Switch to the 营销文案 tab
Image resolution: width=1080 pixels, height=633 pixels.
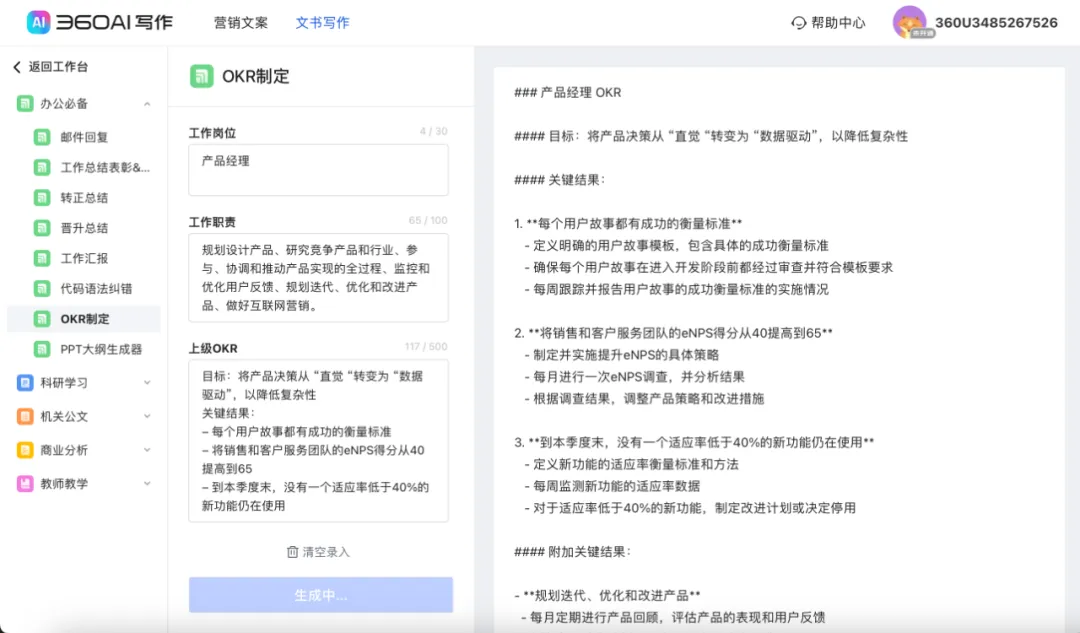click(241, 21)
